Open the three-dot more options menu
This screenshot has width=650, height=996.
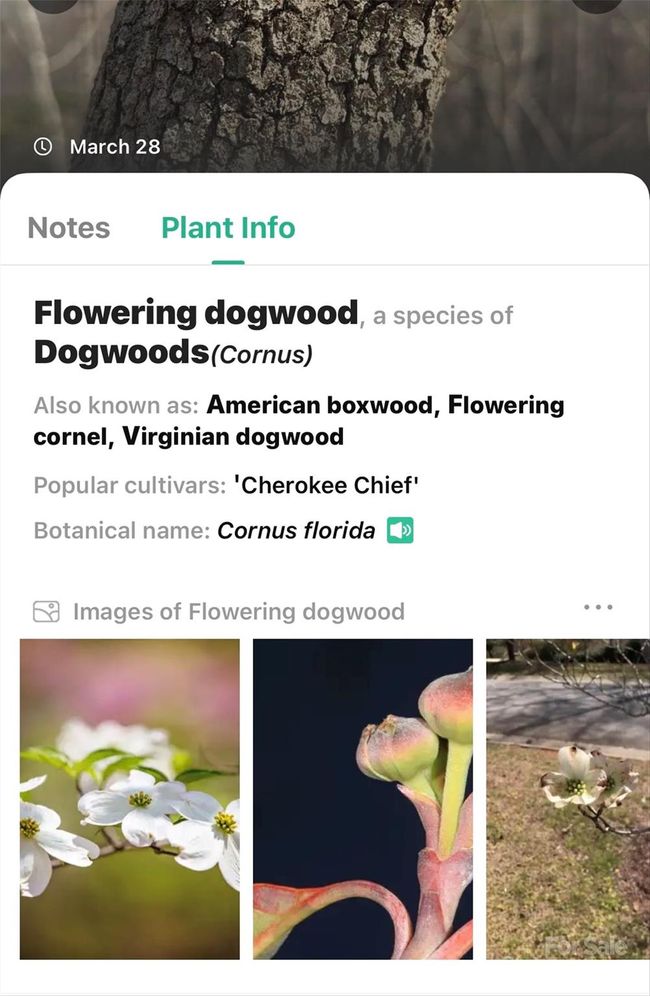[x=597, y=607]
